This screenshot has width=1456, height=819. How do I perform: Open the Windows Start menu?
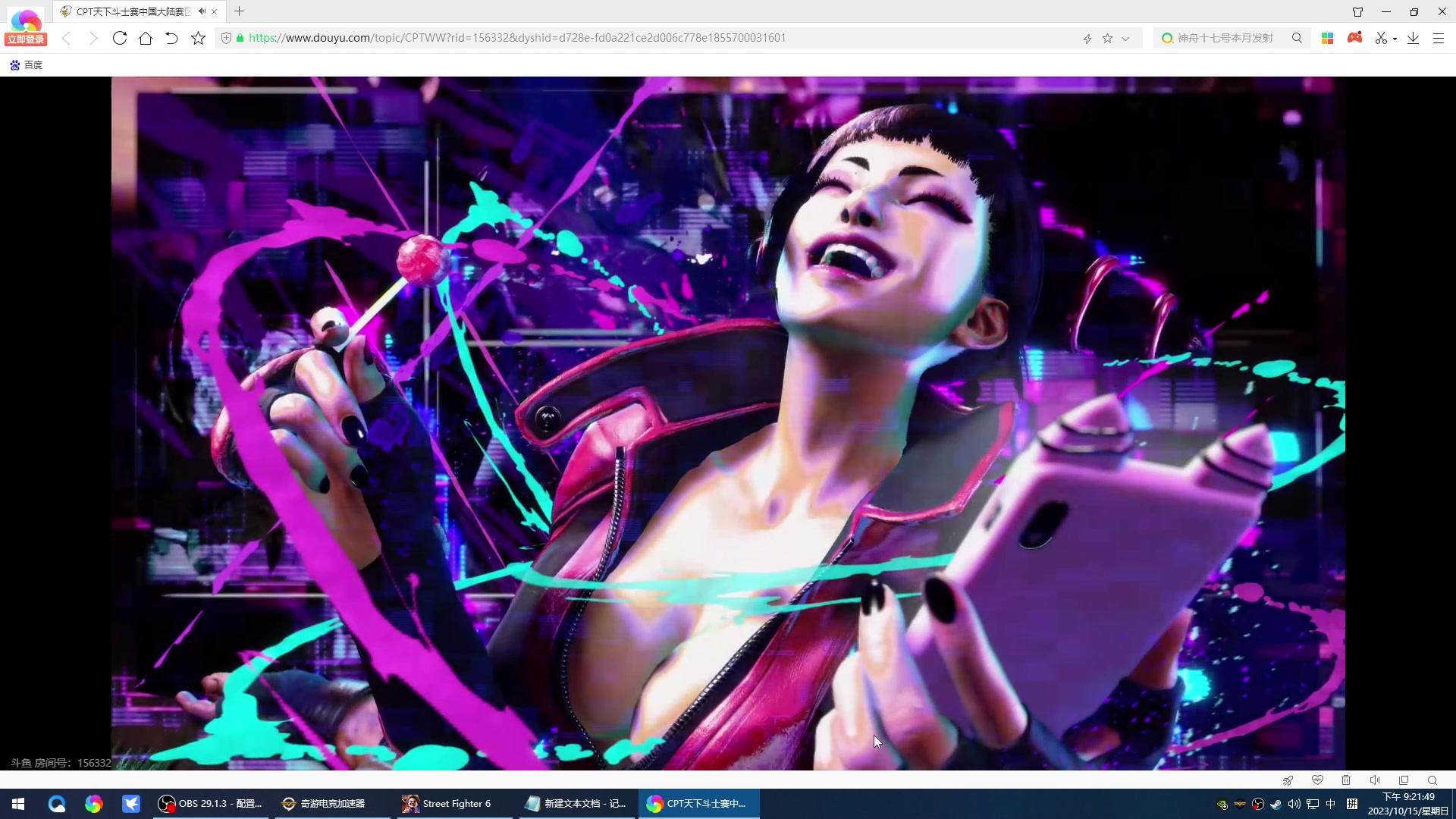tap(18, 804)
